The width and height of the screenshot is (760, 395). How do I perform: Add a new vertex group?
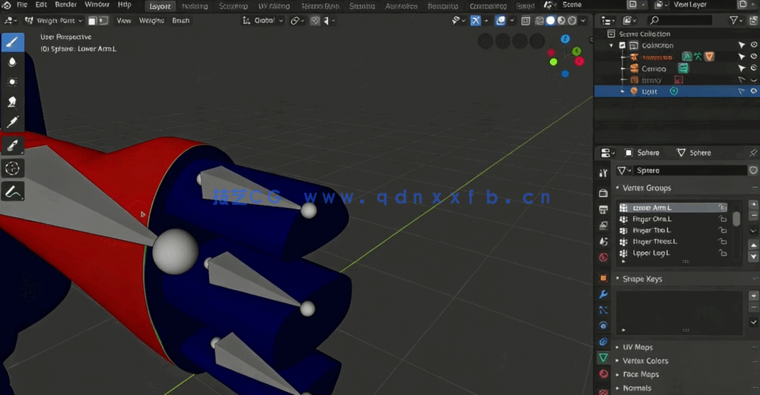(754, 204)
